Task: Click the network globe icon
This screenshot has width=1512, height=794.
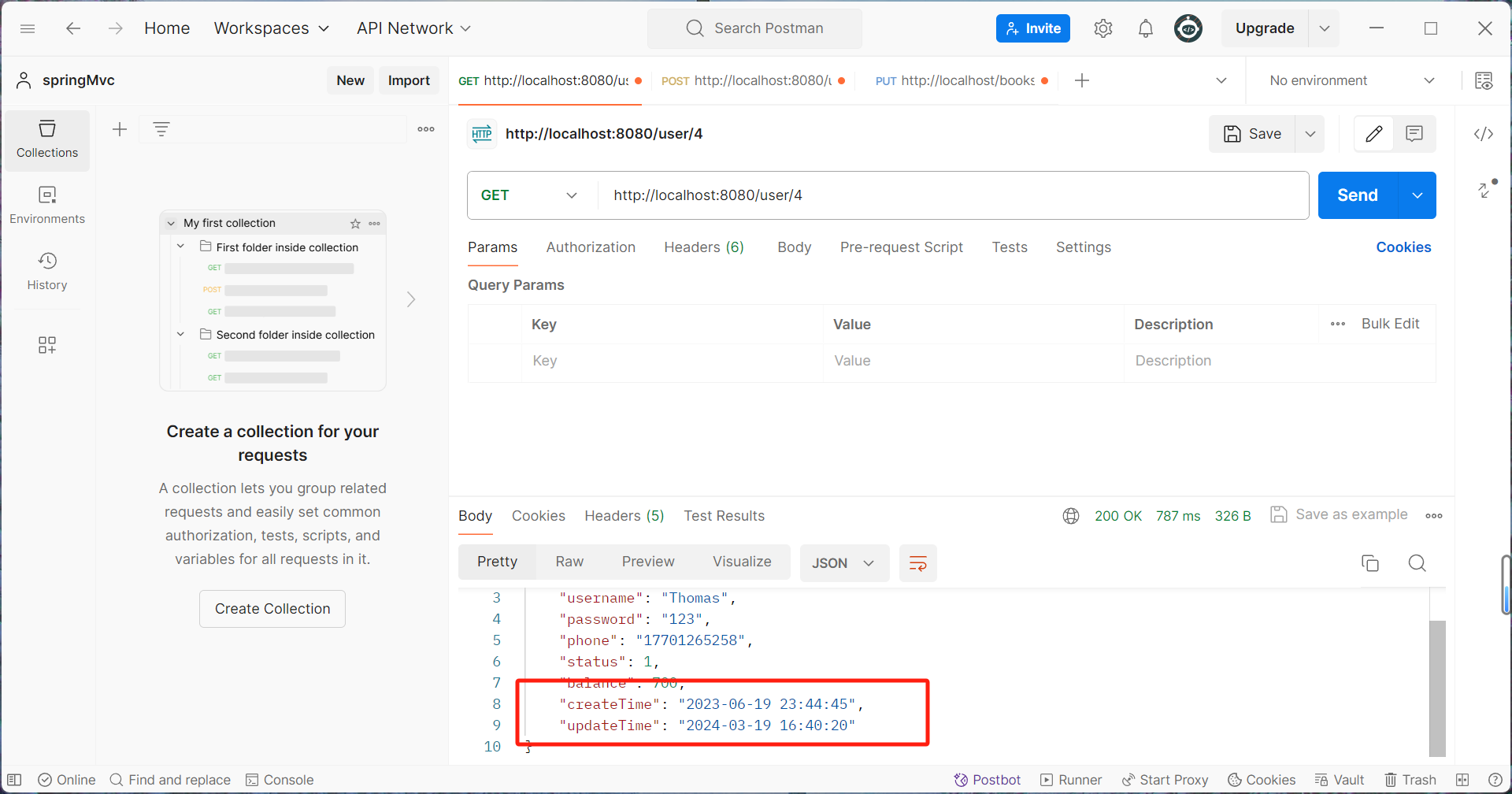Action: 1071,516
